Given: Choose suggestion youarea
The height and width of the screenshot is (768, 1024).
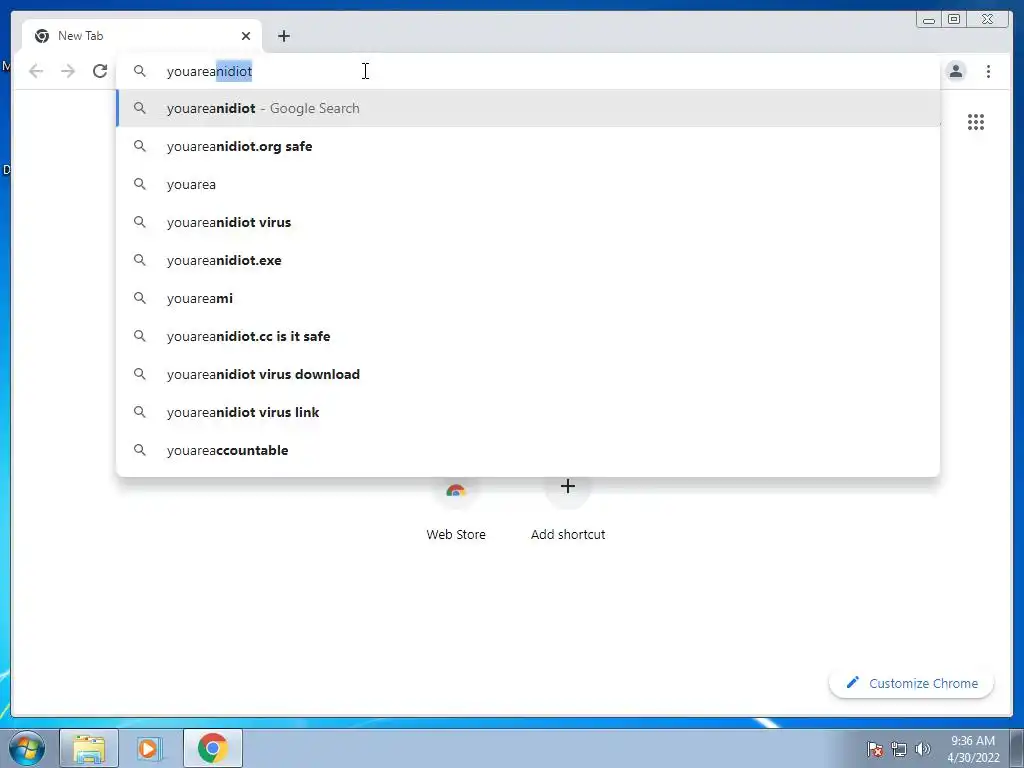Looking at the screenshot, I should coord(528,184).
